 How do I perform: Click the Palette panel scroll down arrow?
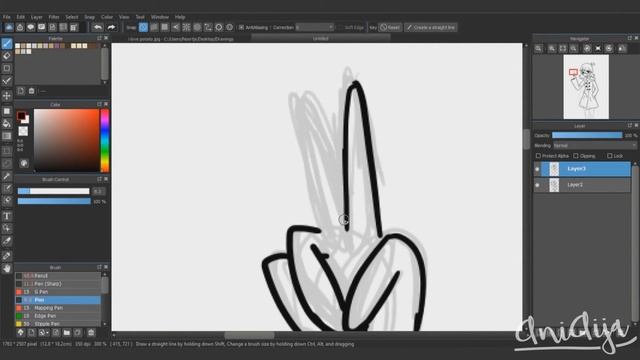(x=105, y=82)
